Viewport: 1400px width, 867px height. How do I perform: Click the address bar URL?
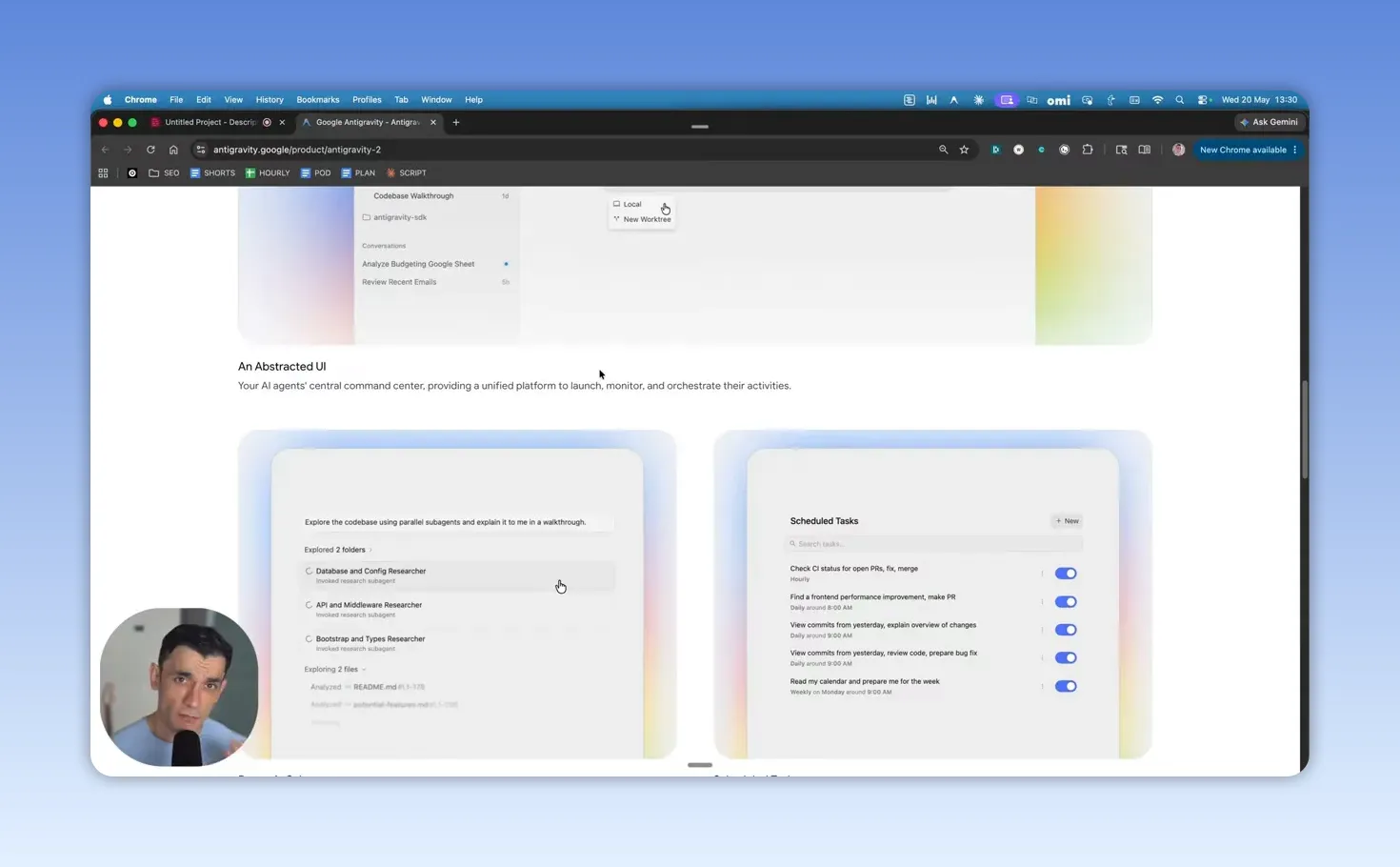(x=297, y=150)
